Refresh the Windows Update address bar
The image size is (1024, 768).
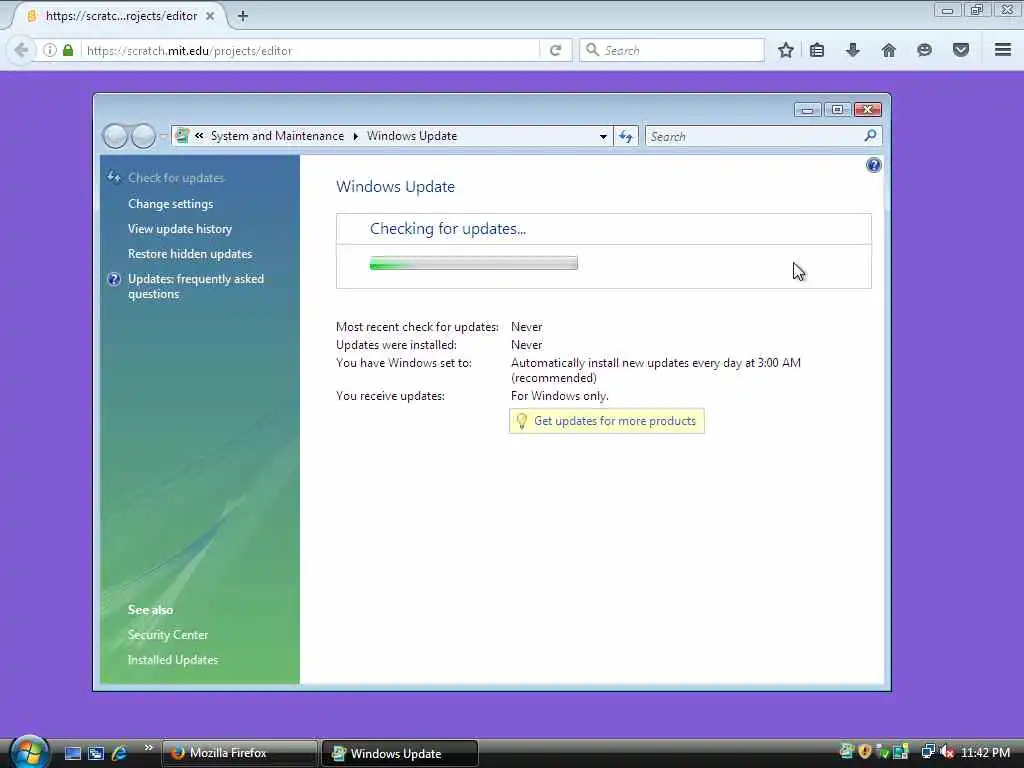click(626, 136)
